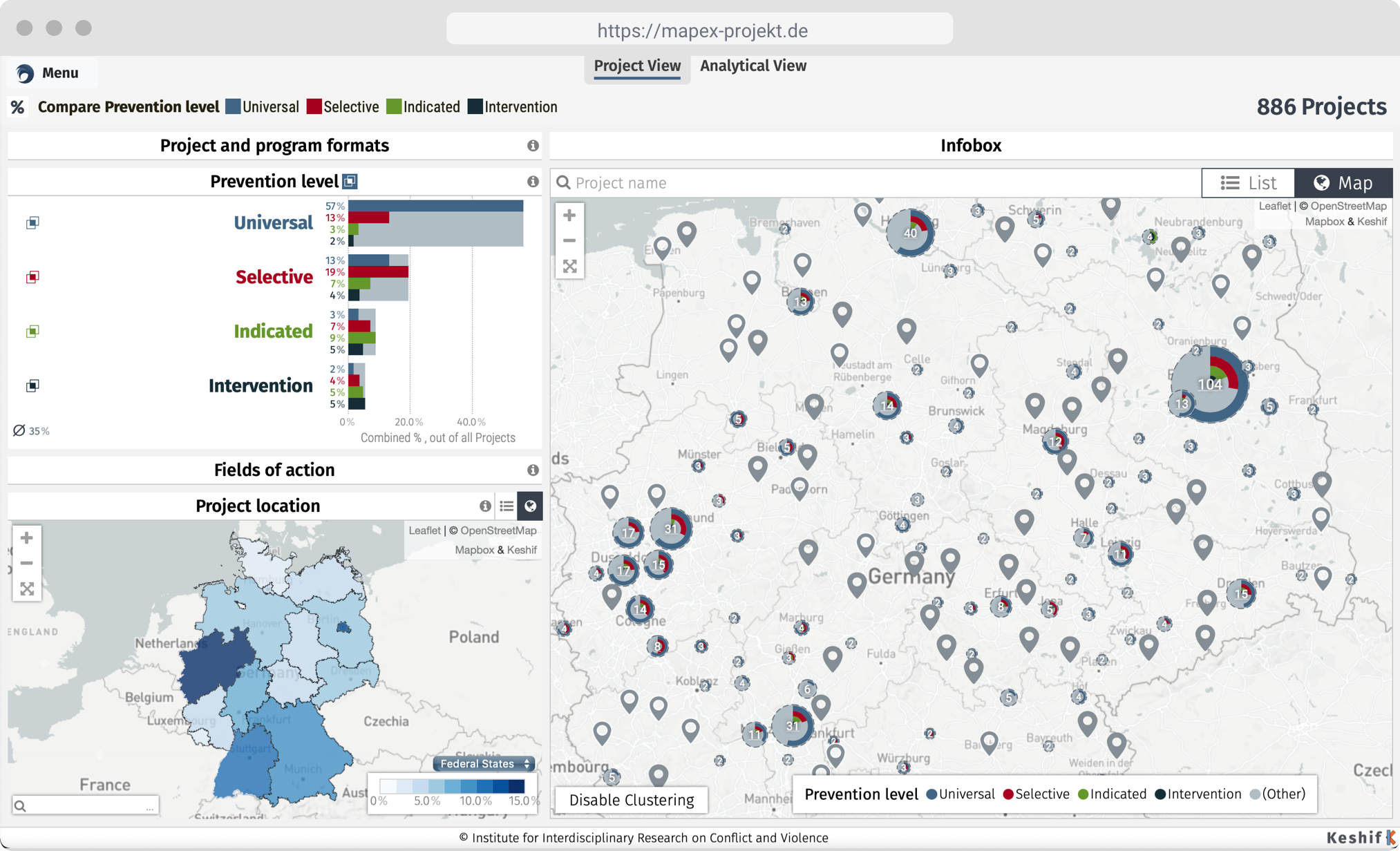Switch to Analytical View tab
Viewport: 1400px width, 851px height.
(753, 66)
